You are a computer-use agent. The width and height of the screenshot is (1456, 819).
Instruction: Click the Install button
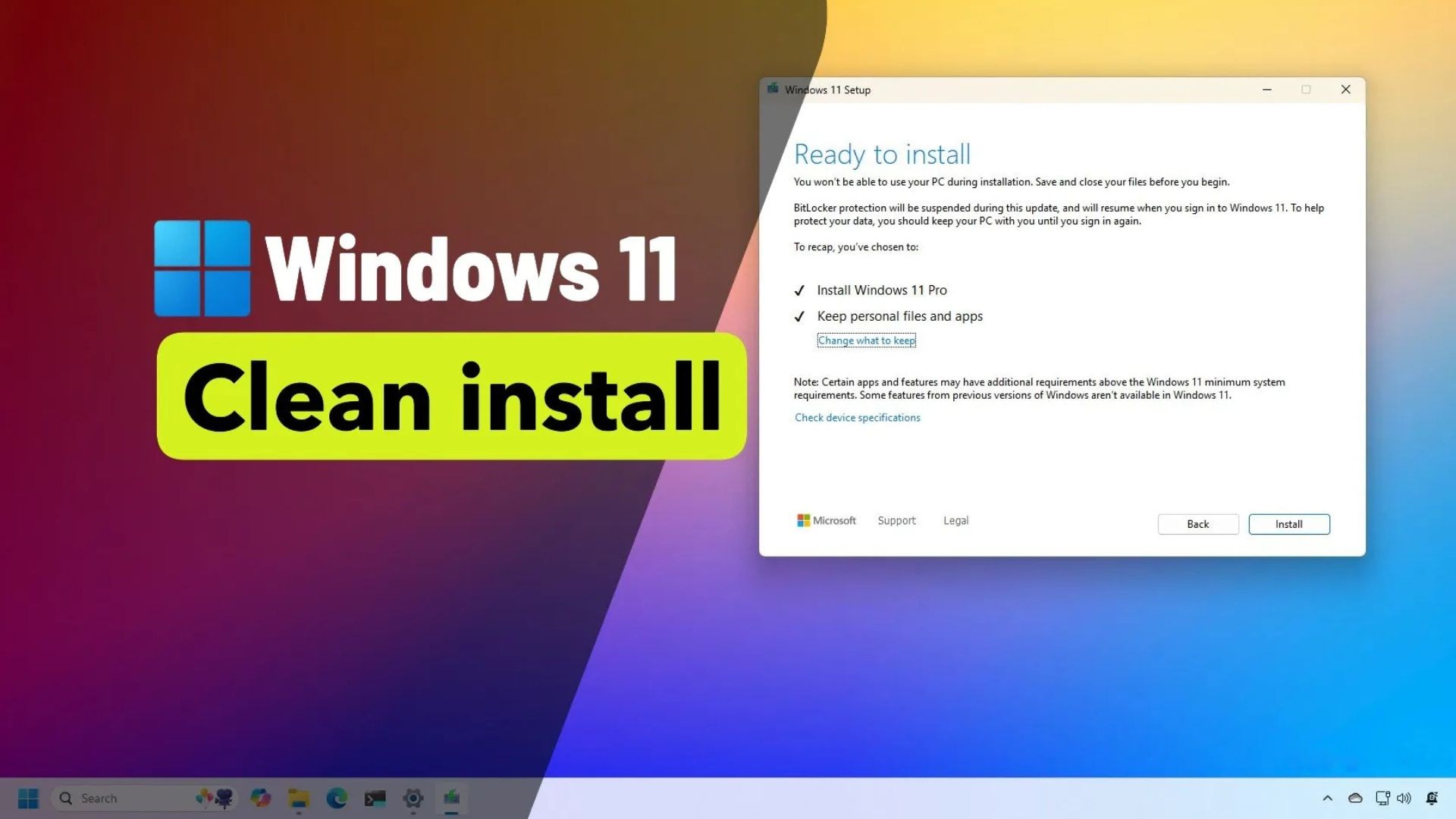[x=1288, y=524]
